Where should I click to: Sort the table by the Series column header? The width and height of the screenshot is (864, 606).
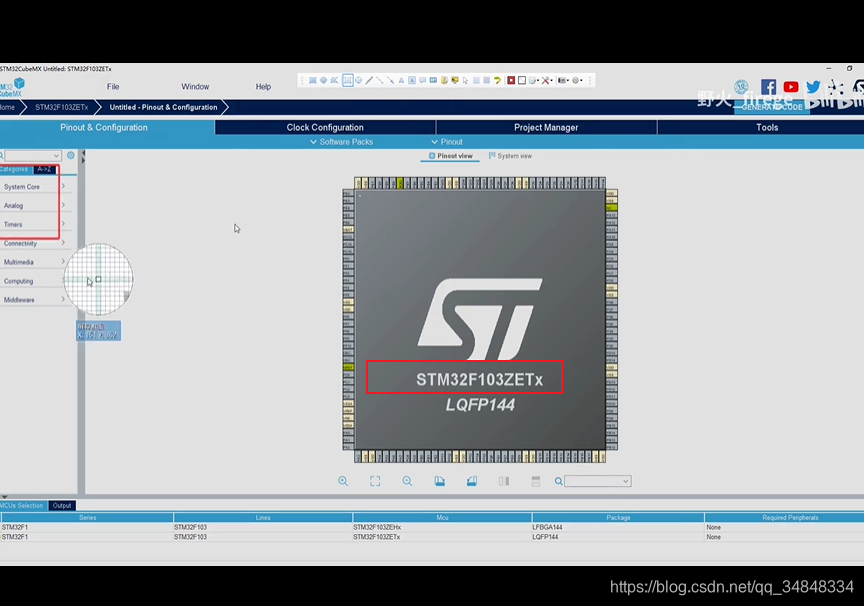click(x=87, y=517)
